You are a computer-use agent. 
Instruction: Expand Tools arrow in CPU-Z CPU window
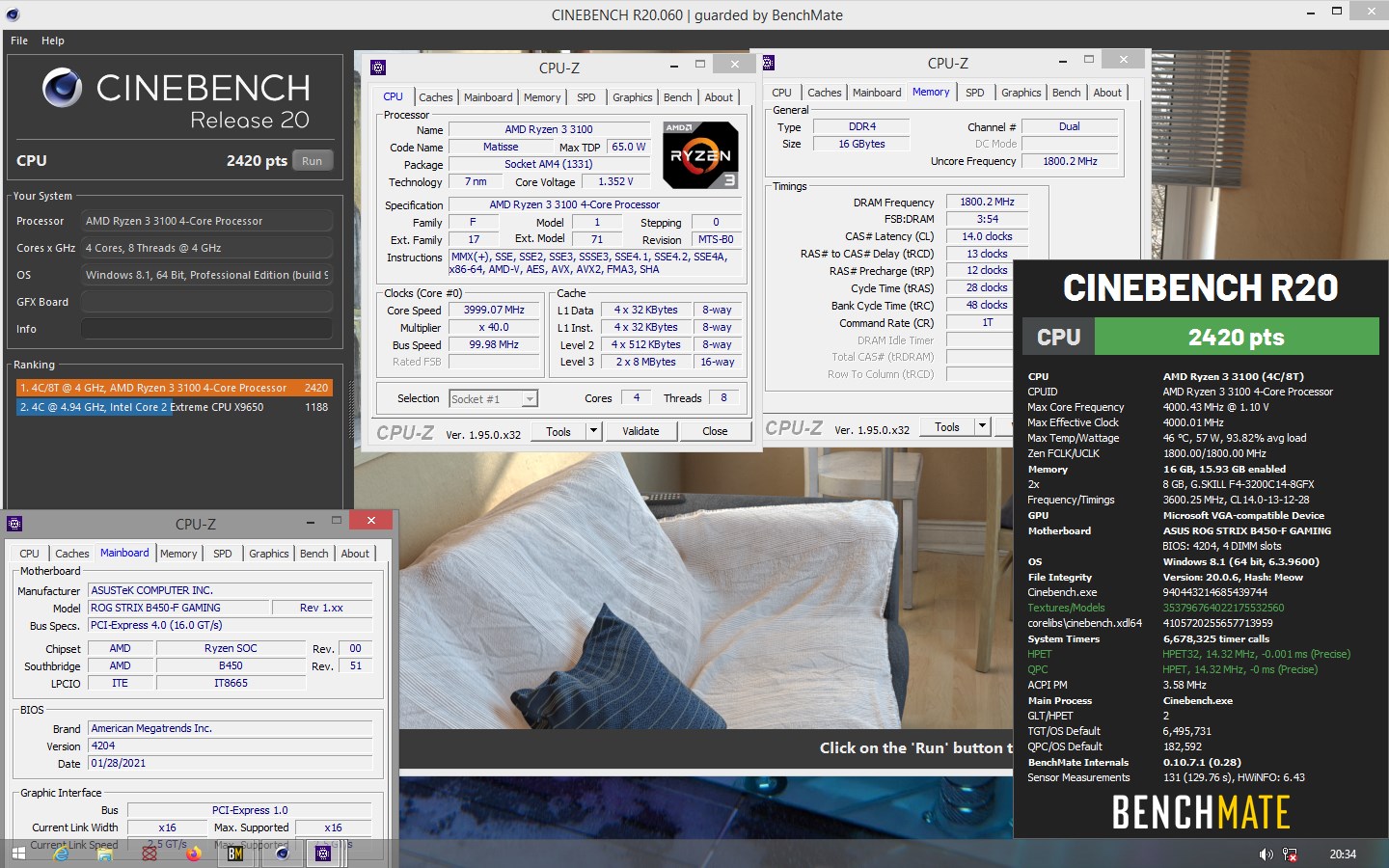click(x=594, y=431)
